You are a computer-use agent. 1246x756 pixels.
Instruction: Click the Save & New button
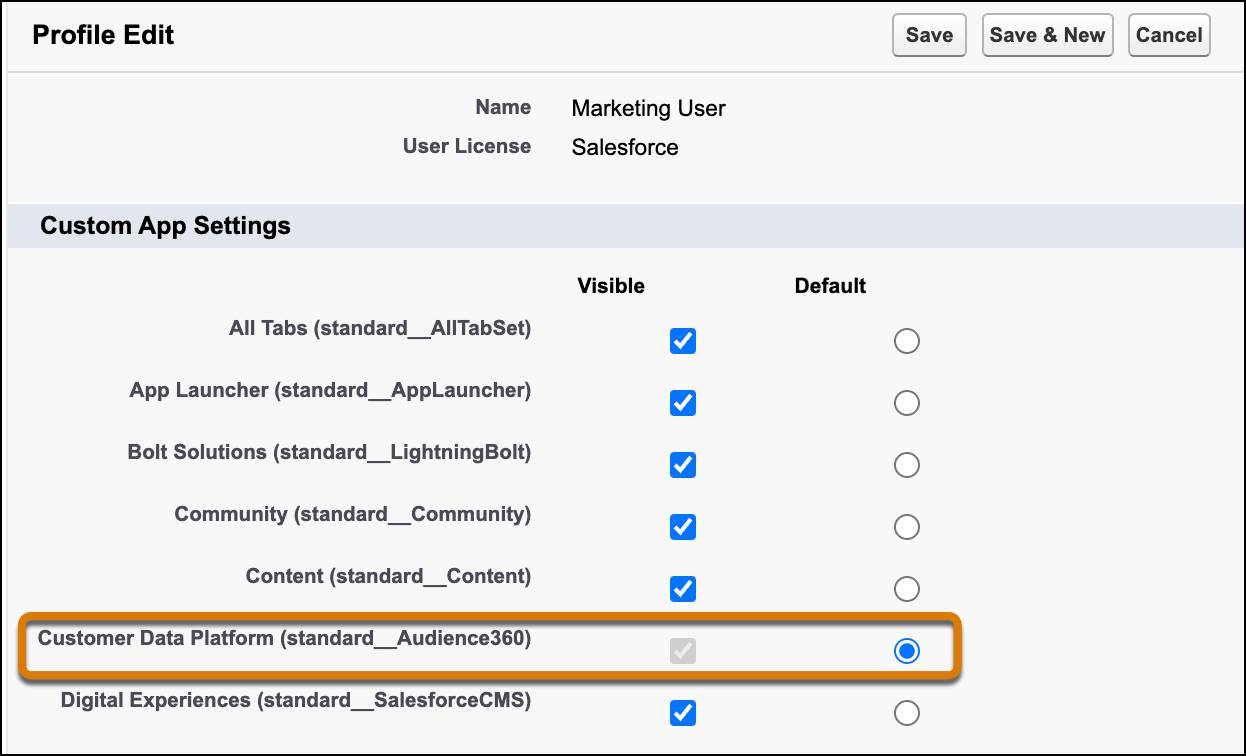coord(1047,36)
